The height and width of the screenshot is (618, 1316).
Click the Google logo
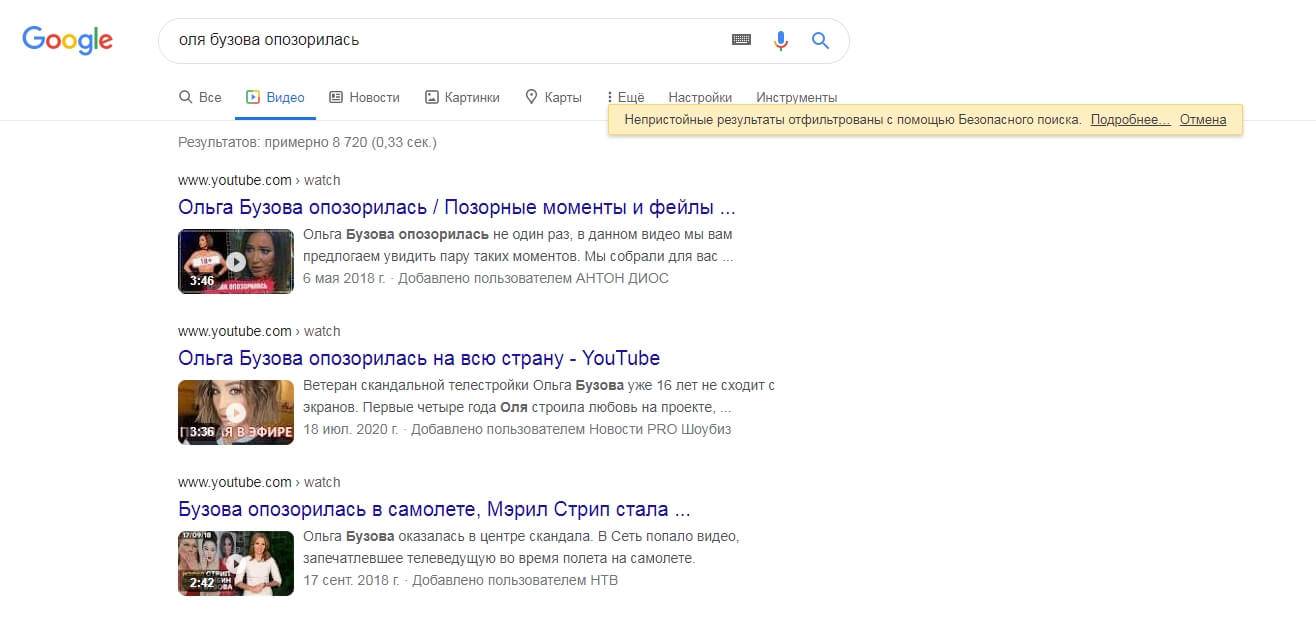pos(67,40)
